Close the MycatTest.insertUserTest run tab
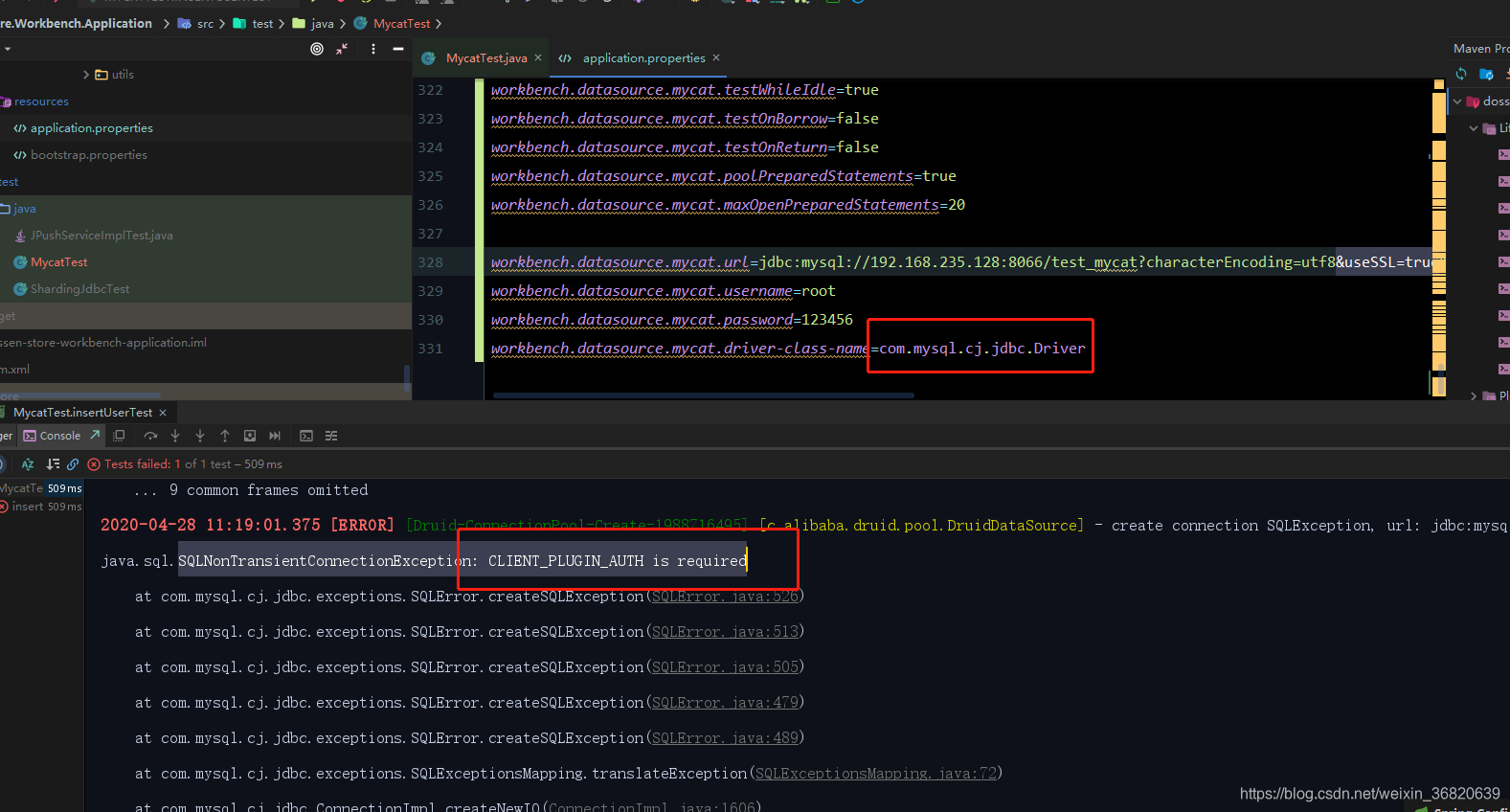 pos(163,413)
